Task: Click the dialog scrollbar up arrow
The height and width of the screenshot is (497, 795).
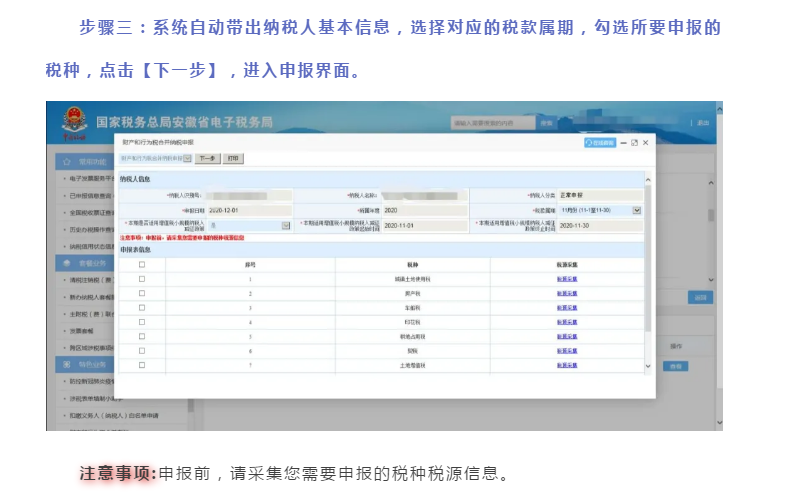Action: coord(648,180)
